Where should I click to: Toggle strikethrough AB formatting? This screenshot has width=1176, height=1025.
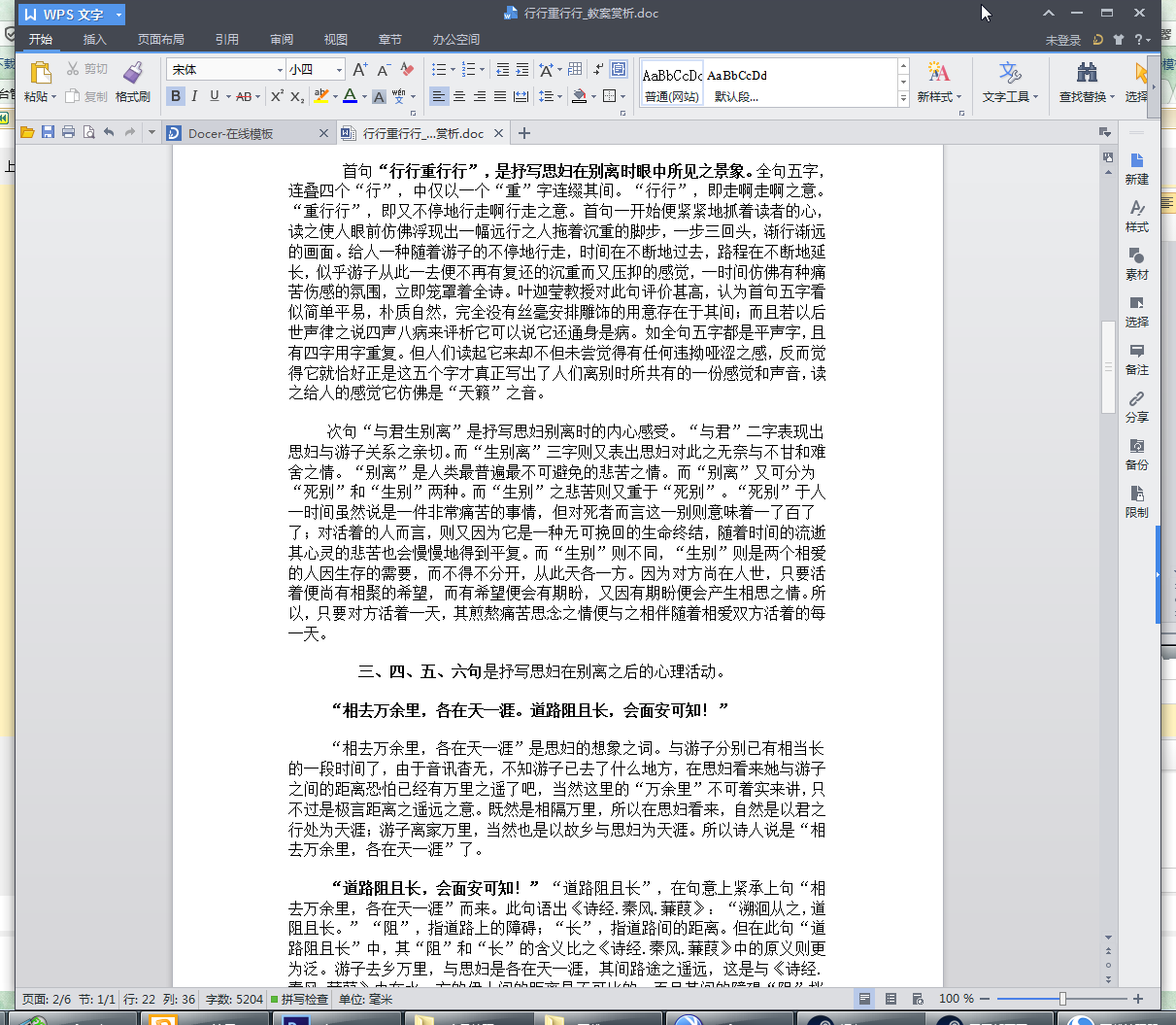pyautogui.click(x=243, y=96)
